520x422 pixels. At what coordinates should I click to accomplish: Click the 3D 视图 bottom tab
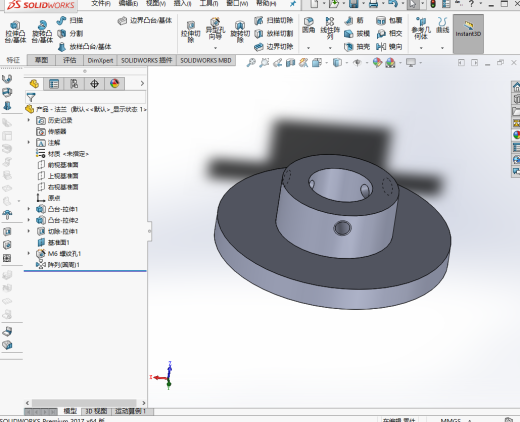[96, 411]
